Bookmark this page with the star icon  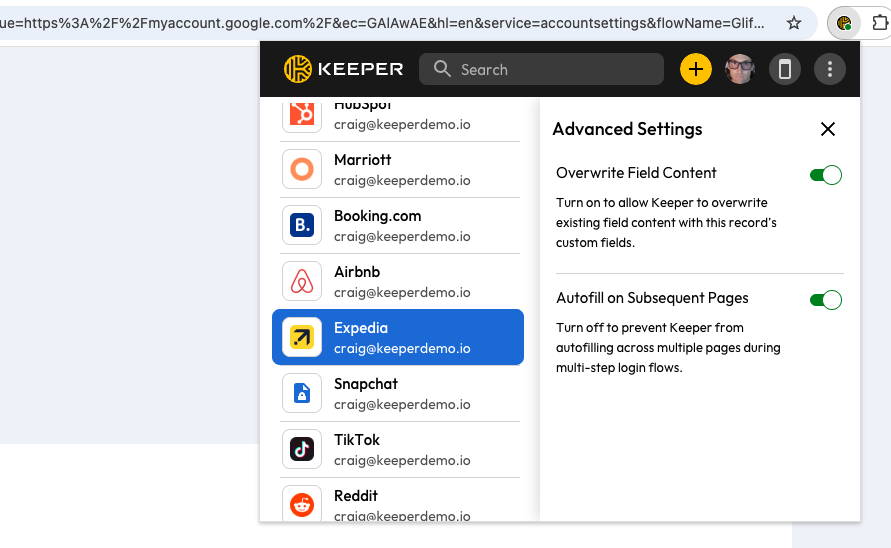pyautogui.click(x=794, y=22)
